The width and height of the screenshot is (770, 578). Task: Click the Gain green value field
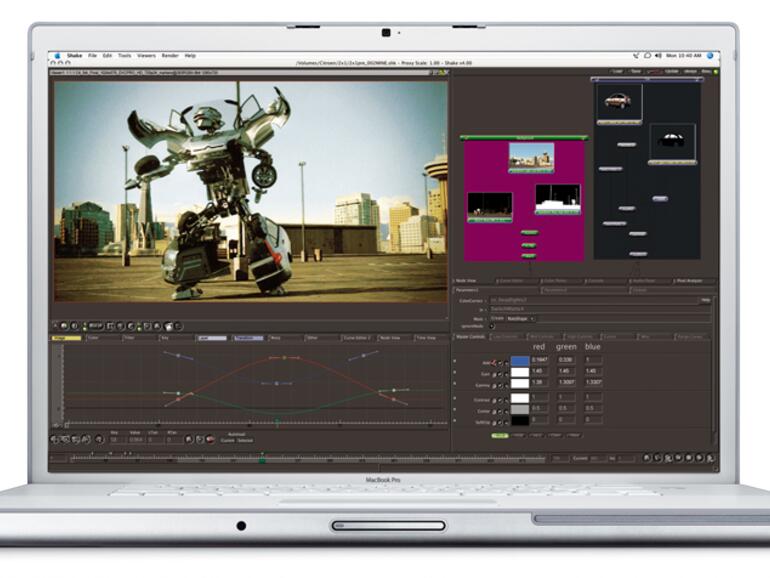point(566,371)
